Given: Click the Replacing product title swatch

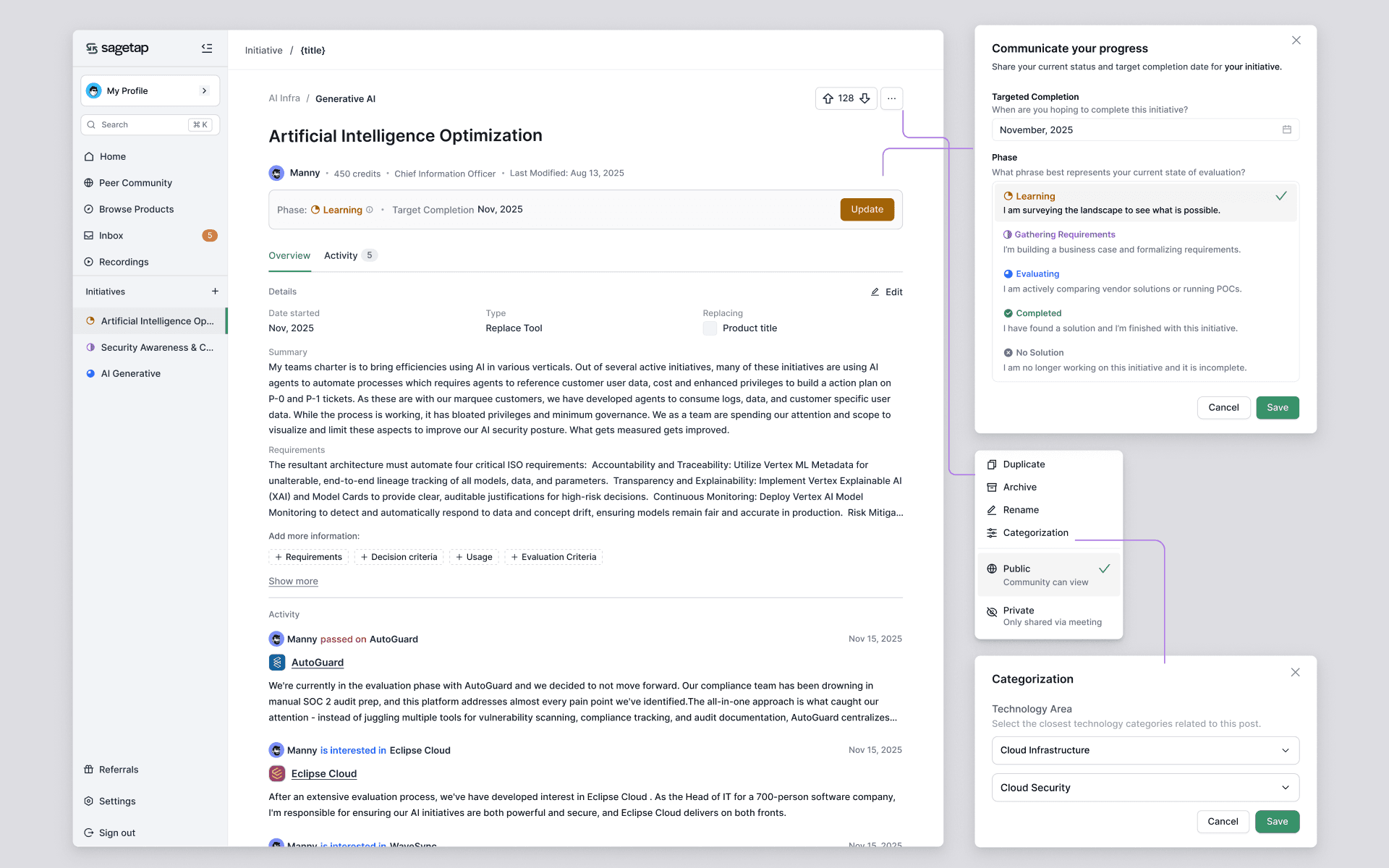Looking at the screenshot, I should pos(710,328).
